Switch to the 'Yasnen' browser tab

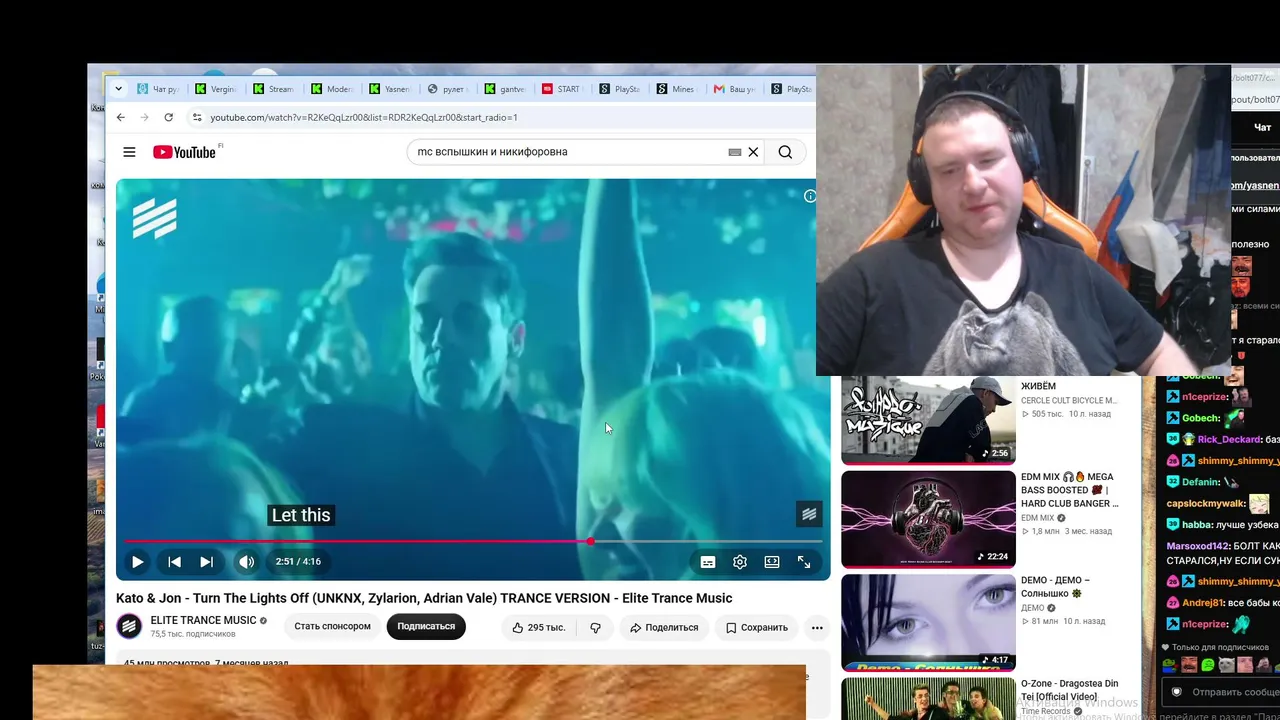pyautogui.click(x=390, y=89)
